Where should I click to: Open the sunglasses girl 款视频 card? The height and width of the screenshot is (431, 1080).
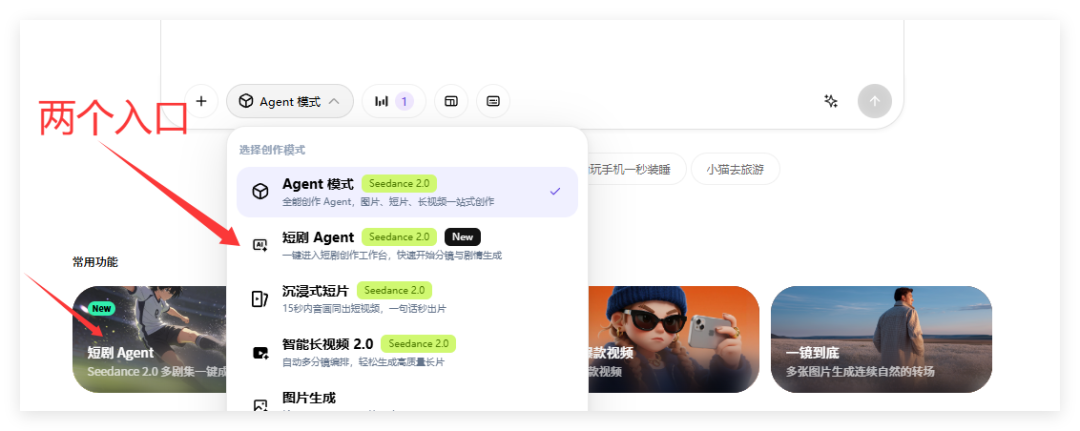[x=673, y=339]
